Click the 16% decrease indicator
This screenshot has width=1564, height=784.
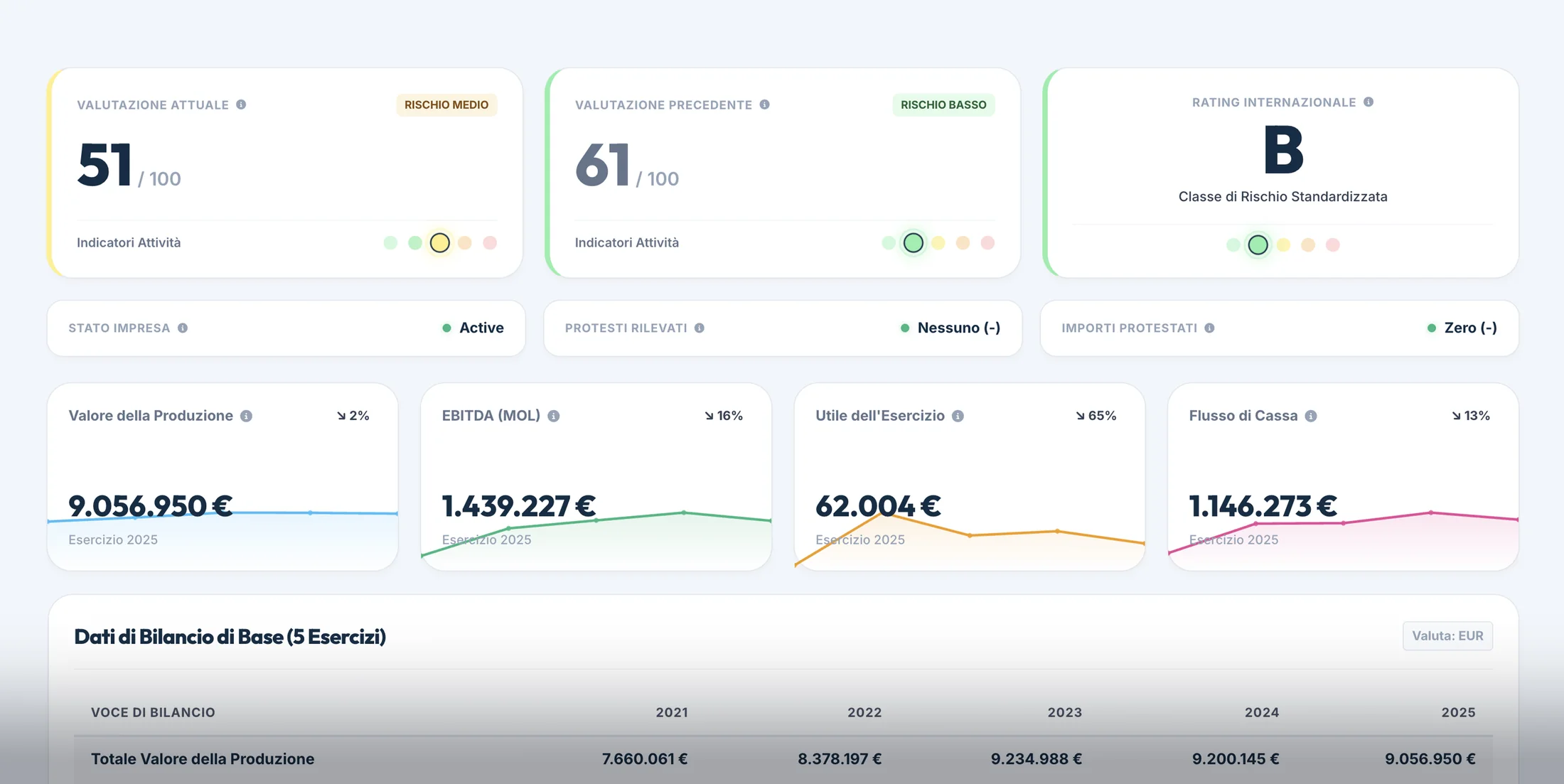pos(723,416)
